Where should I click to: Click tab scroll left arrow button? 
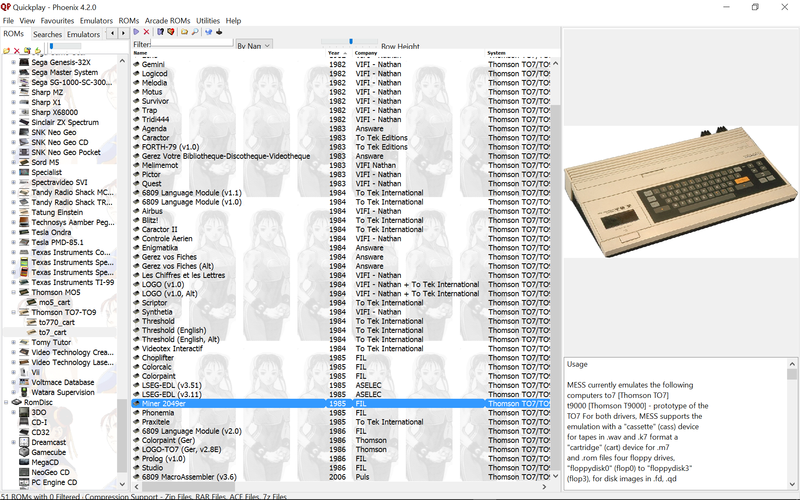(113, 34)
